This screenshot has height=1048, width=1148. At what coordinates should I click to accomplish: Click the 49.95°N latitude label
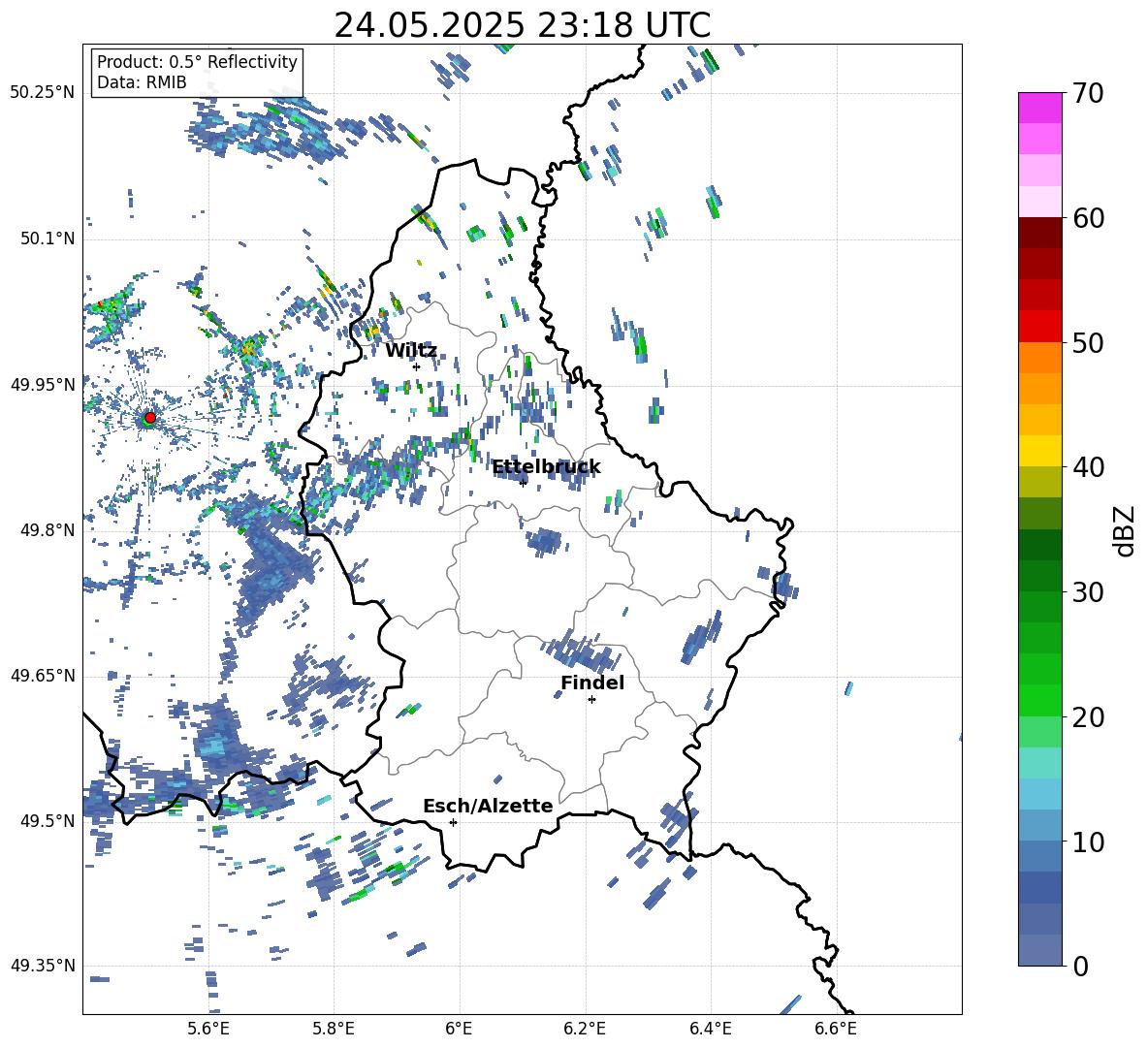(x=43, y=384)
